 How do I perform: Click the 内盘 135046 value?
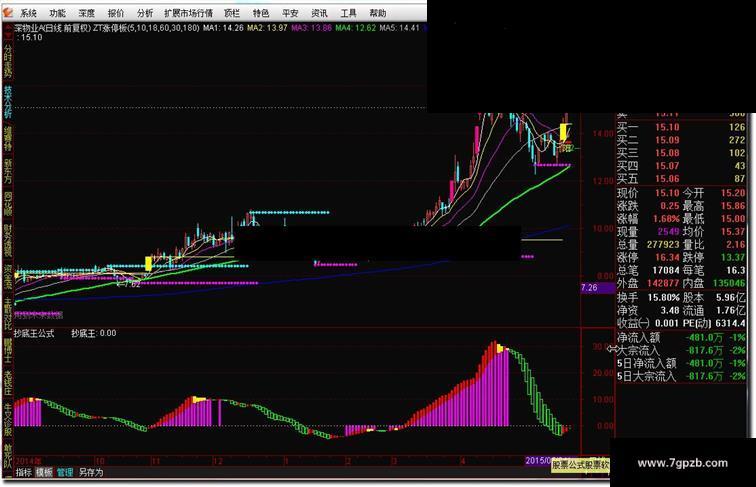tap(729, 284)
